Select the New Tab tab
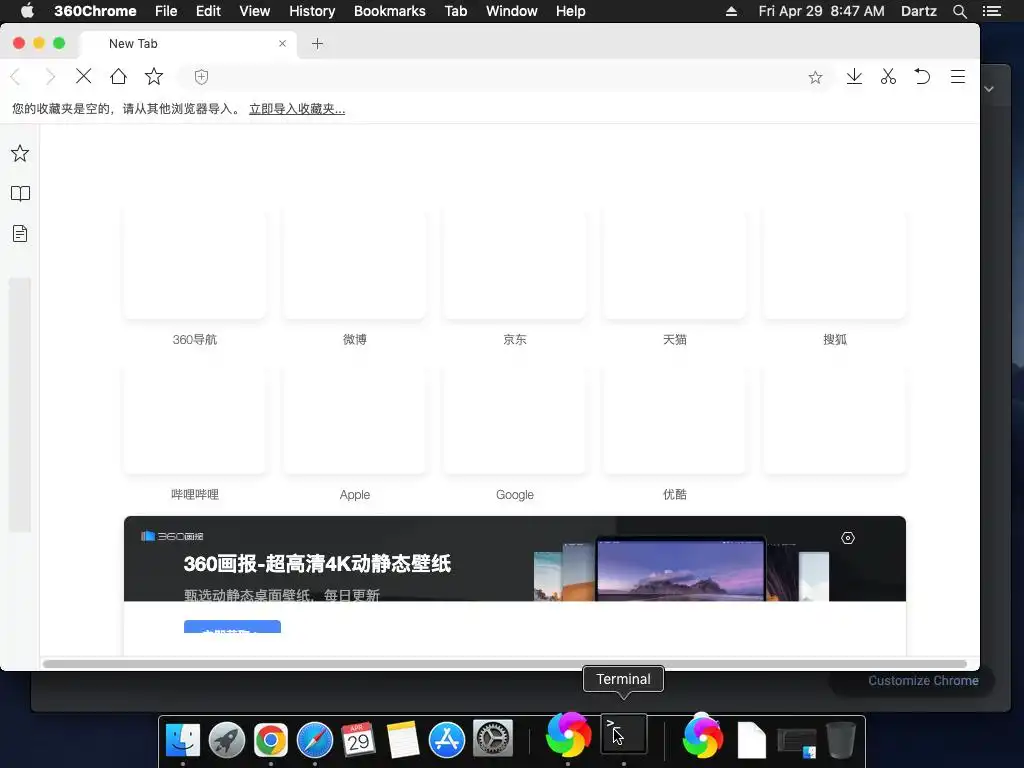This screenshot has height=768, width=1024. pos(188,44)
